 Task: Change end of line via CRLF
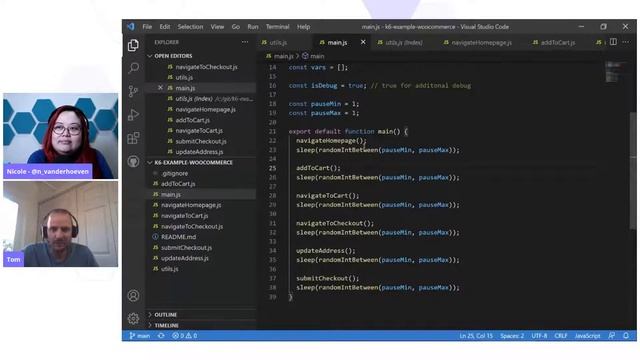click(x=561, y=336)
